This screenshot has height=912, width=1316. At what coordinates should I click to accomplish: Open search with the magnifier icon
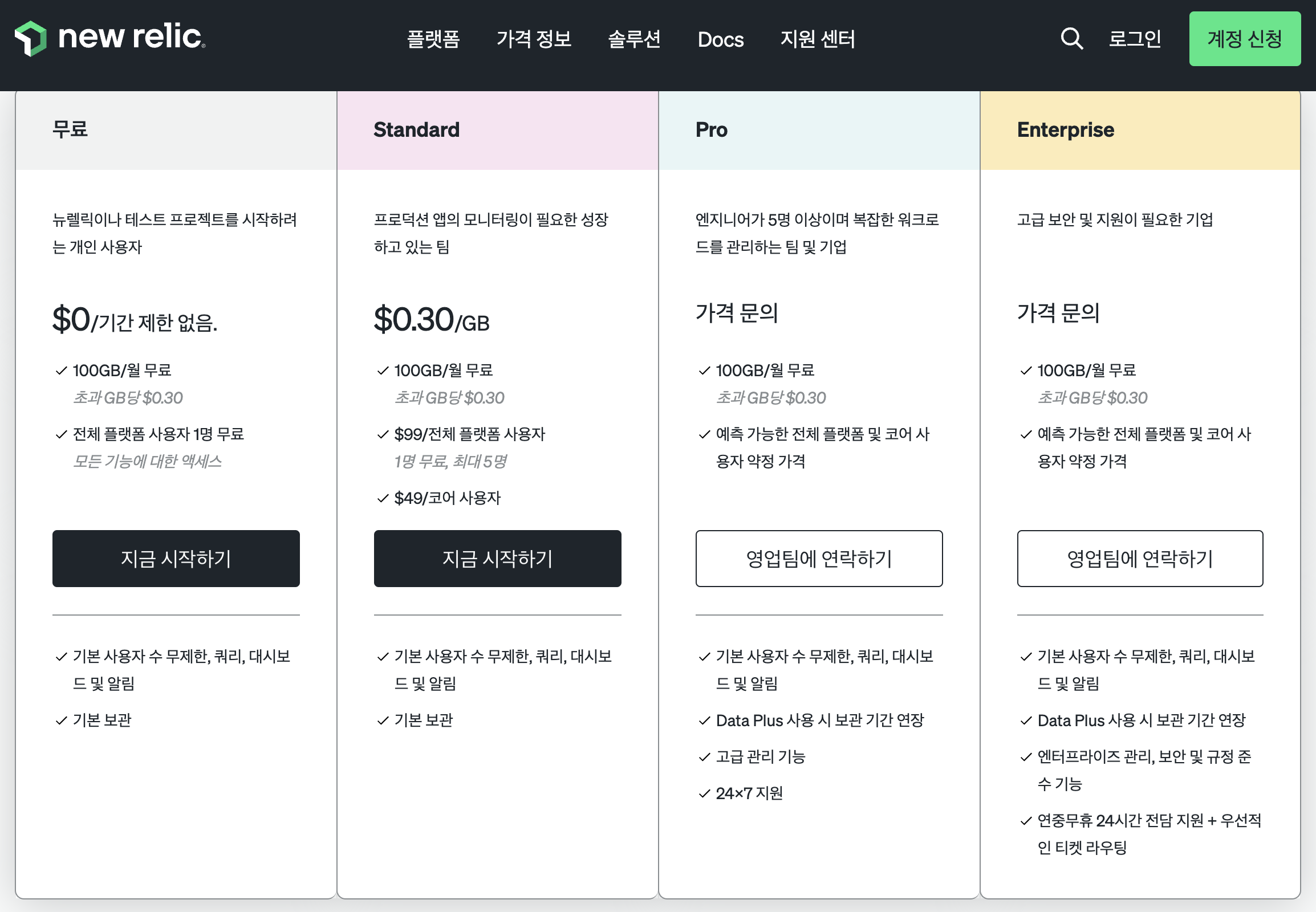[x=1071, y=39]
